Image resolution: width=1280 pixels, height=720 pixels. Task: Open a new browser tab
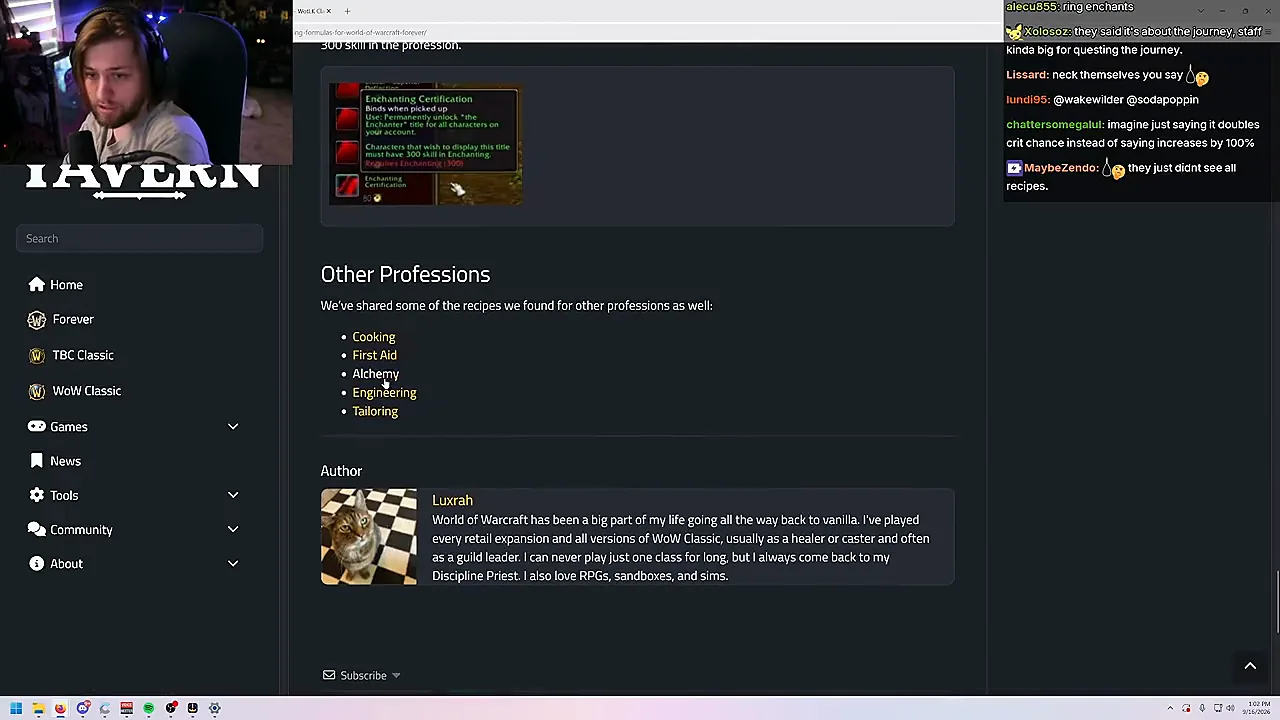(x=347, y=11)
